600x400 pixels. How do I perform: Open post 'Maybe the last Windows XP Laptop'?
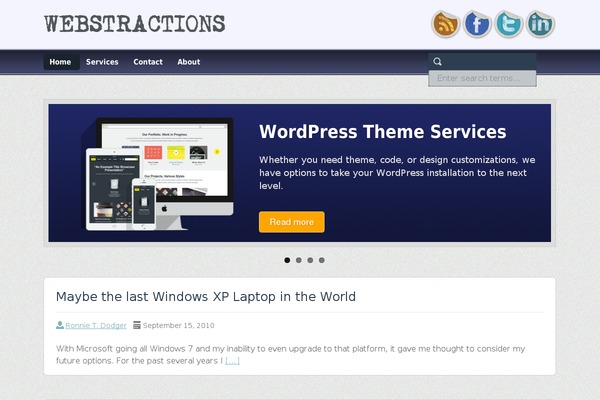pyautogui.click(x=206, y=297)
